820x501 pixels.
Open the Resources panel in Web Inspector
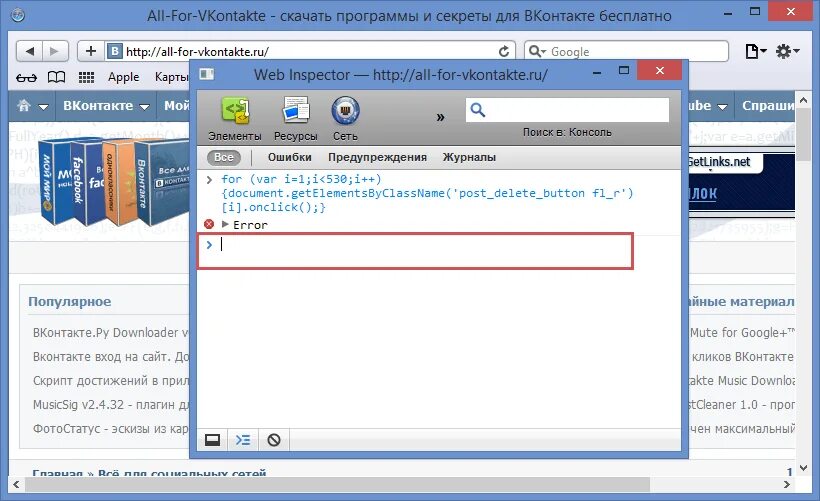(295, 119)
